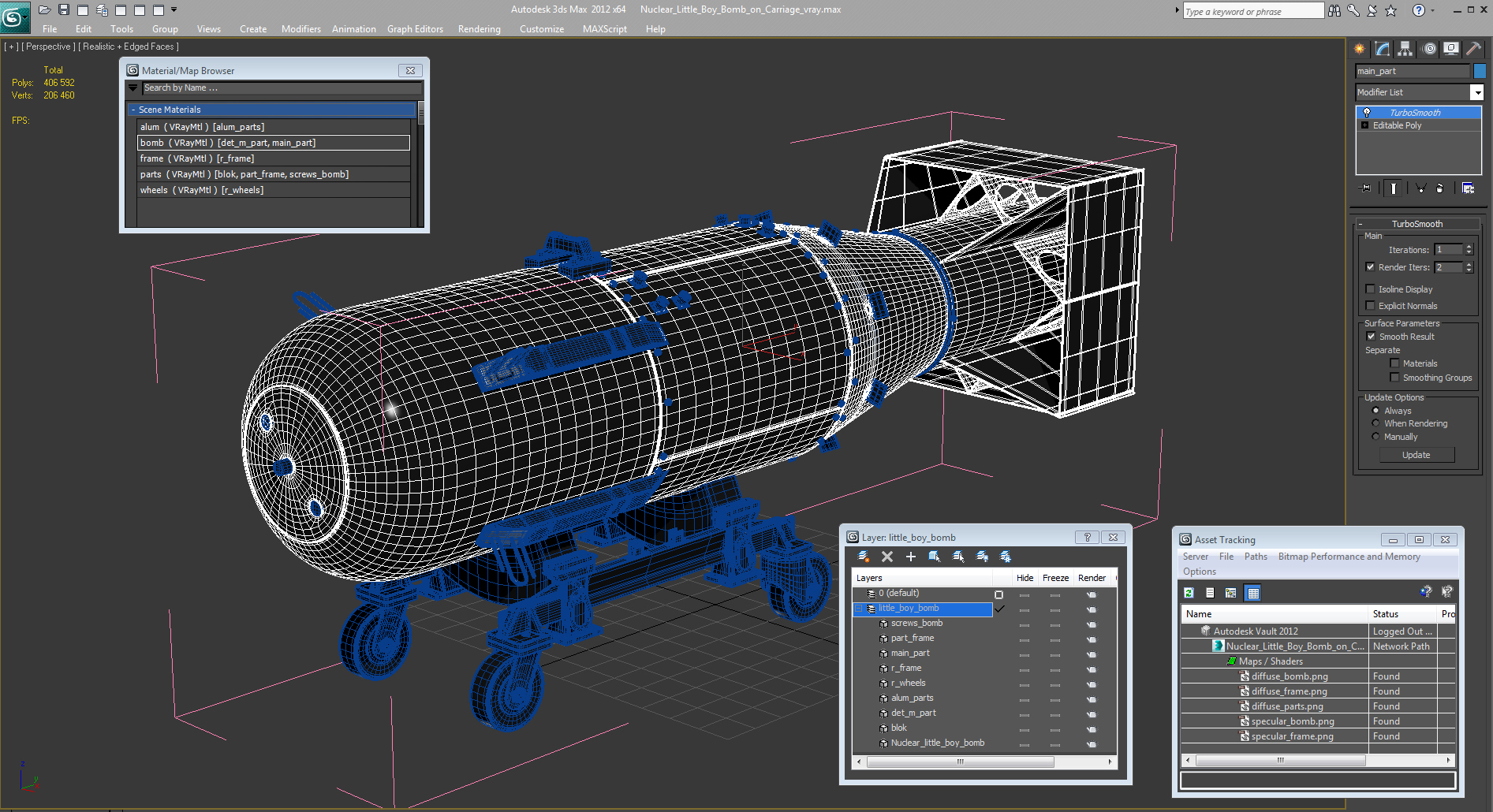Click Freeze/Unfreeze All Layers icon
The width and height of the screenshot is (1493, 812).
(x=1006, y=557)
